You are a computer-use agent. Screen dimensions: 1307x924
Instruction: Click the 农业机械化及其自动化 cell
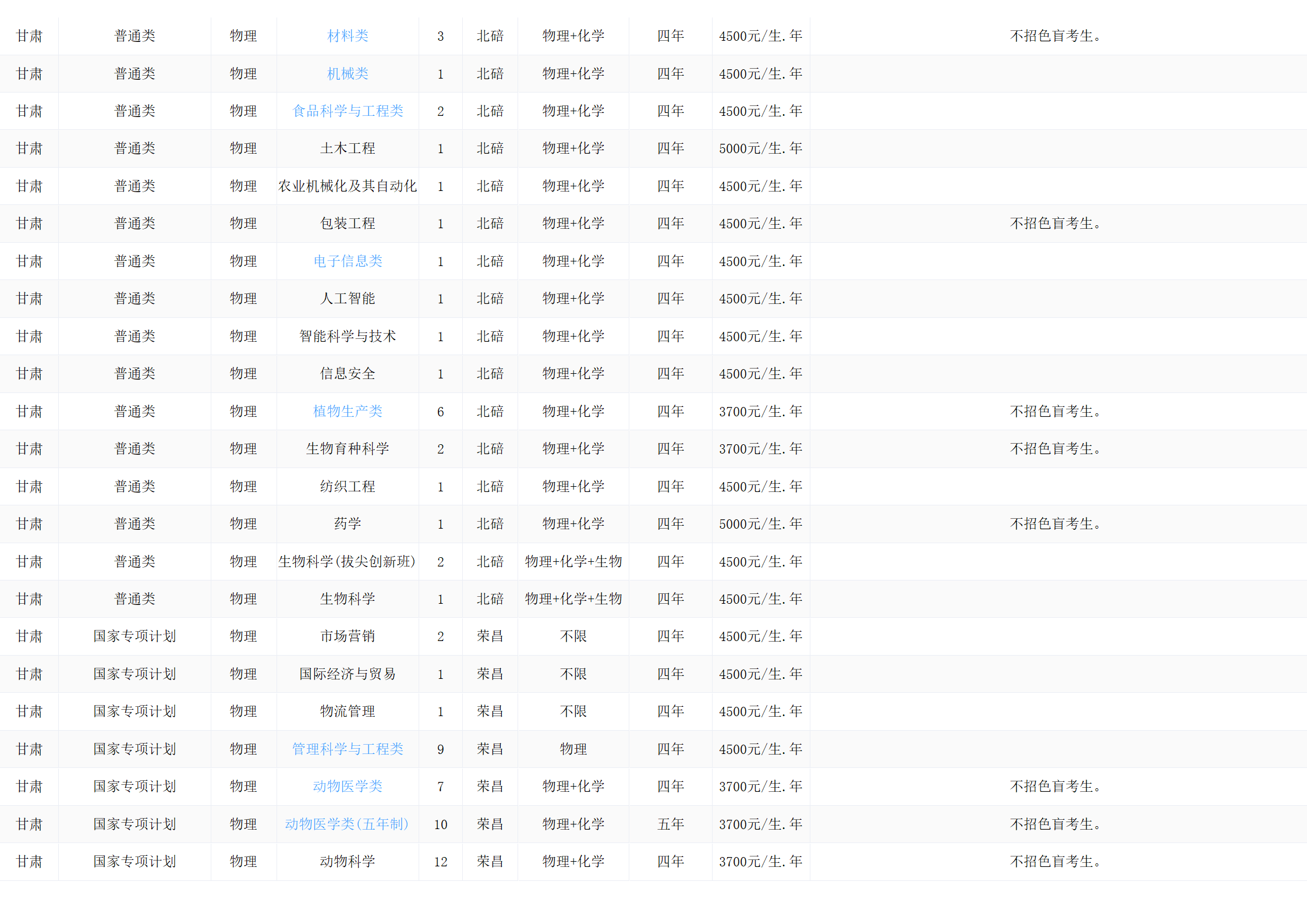[348, 186]
